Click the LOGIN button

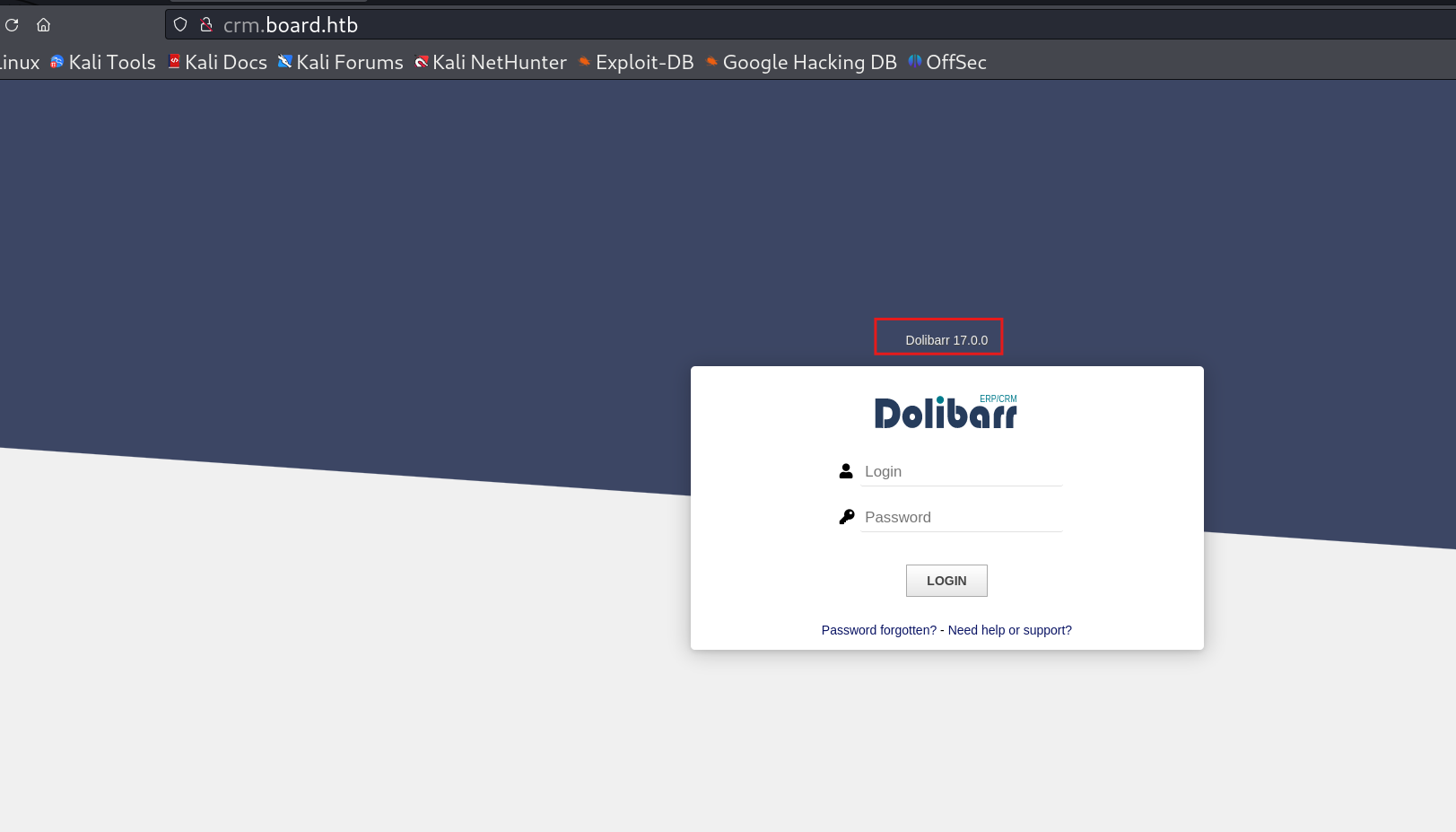946,581
